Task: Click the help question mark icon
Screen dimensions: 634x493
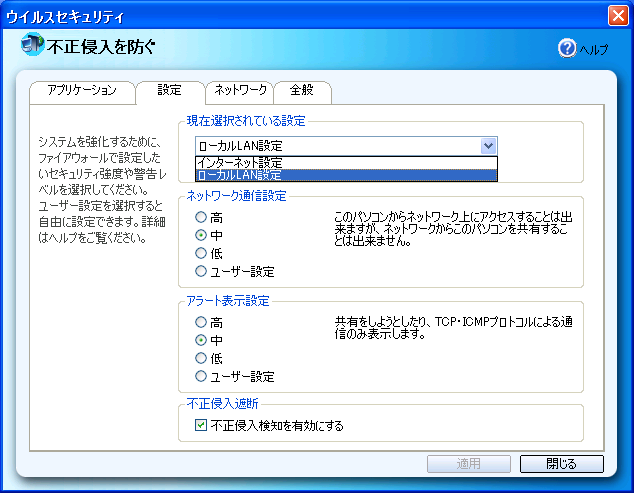Action: [x=567, y=48]
